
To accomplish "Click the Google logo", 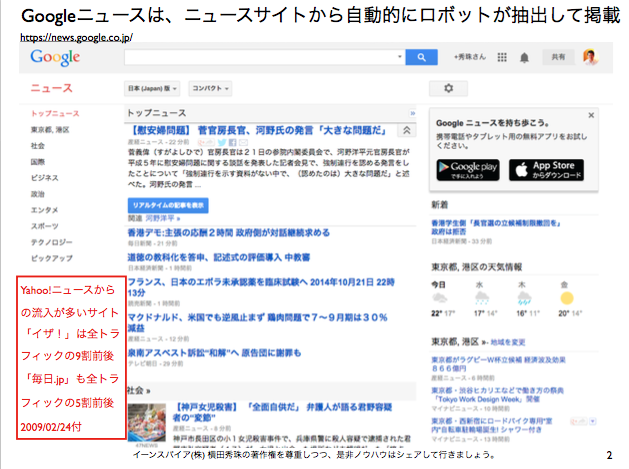I will [55, 57].
